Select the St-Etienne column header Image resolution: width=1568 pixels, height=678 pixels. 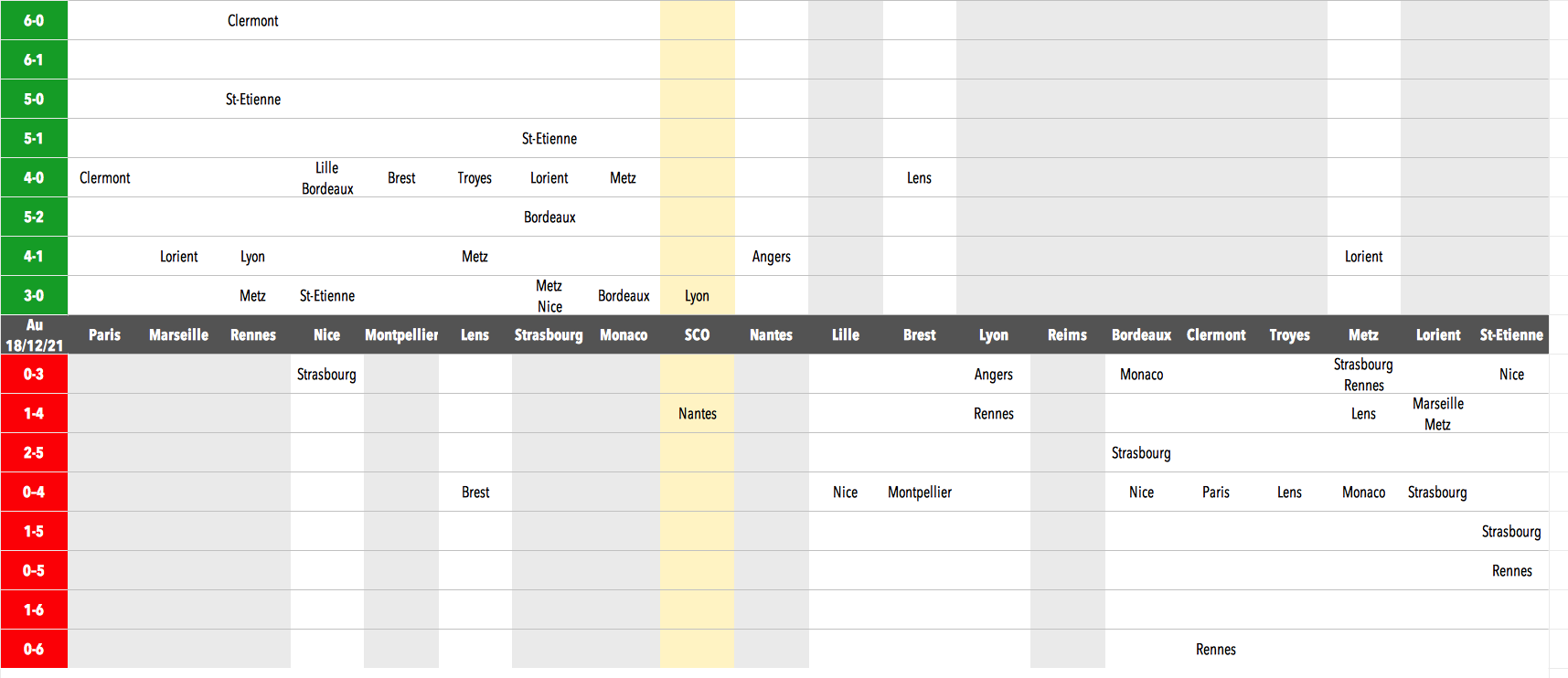[1511, 334]
